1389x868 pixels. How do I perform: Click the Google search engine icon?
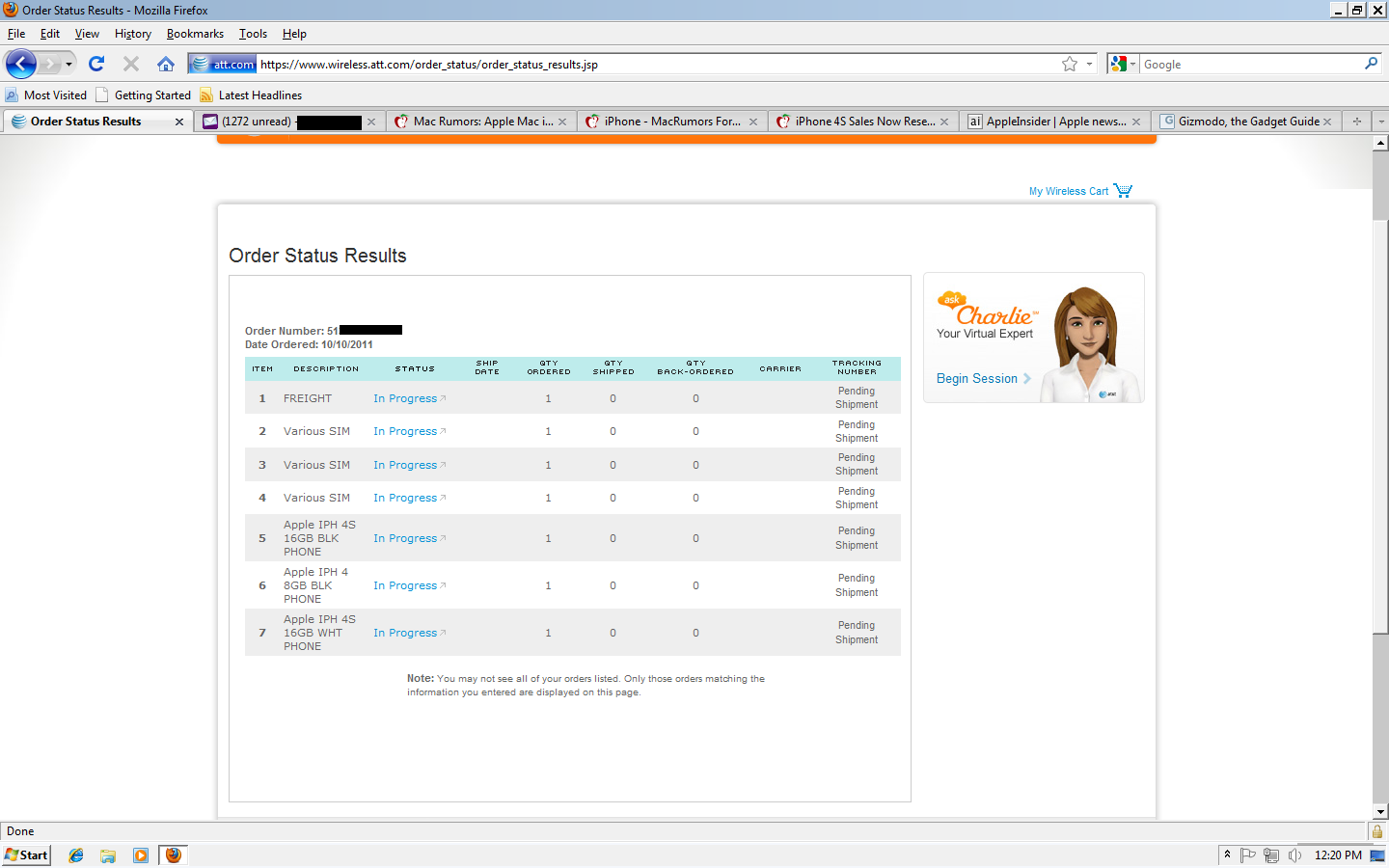[x=1119, y=64]
